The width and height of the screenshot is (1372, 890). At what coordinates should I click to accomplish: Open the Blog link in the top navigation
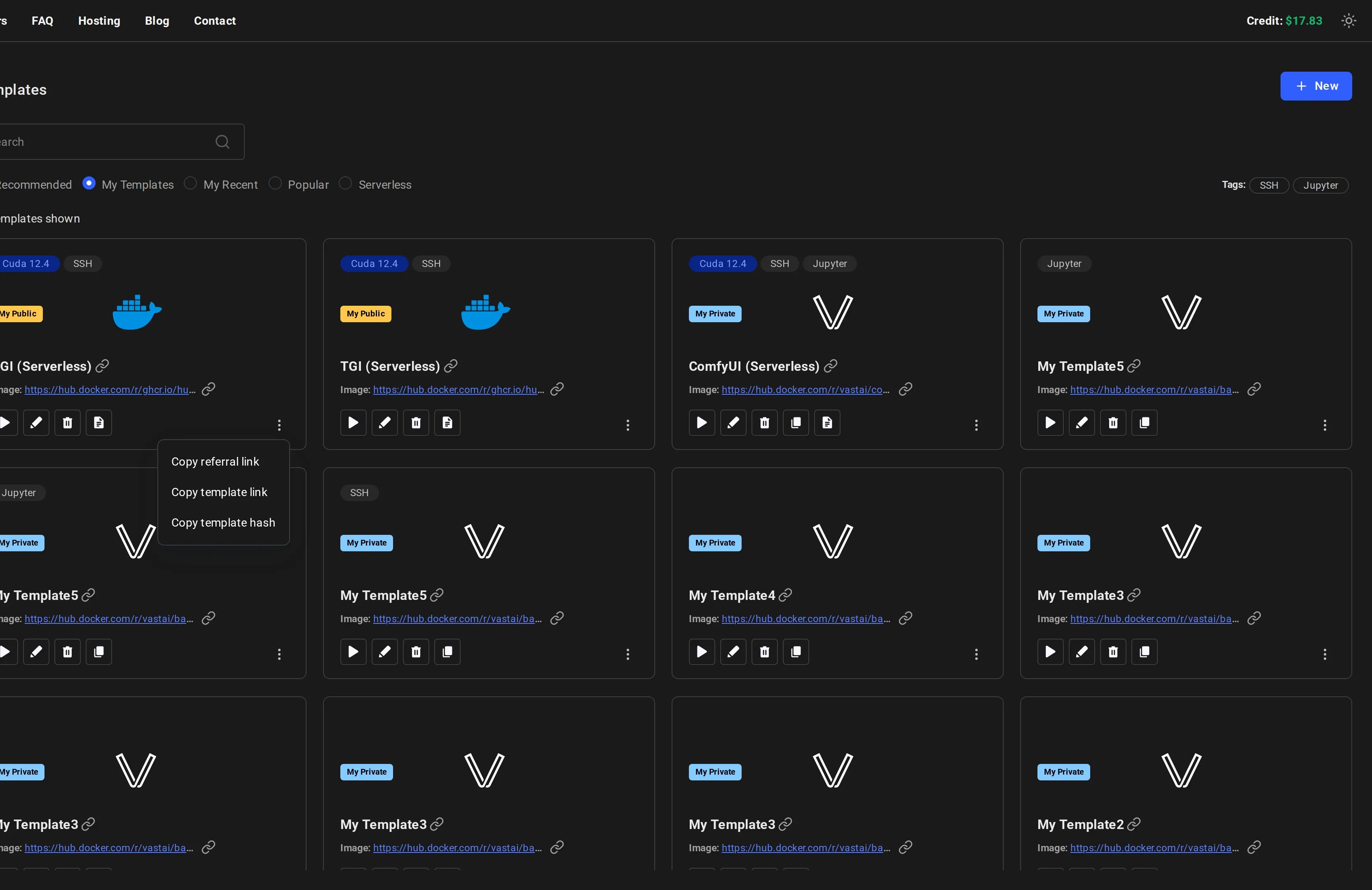[x=157, y=21]
